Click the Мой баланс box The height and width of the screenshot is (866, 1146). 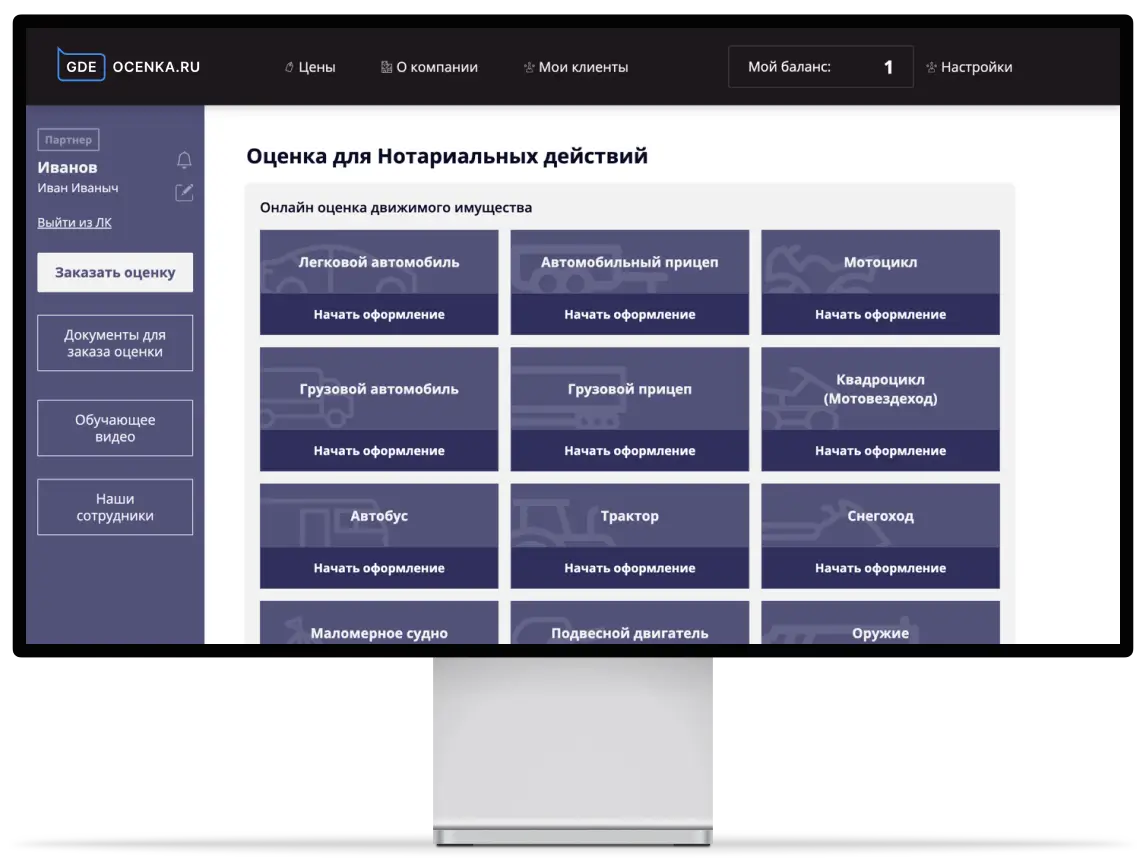(x=820, y=67)
